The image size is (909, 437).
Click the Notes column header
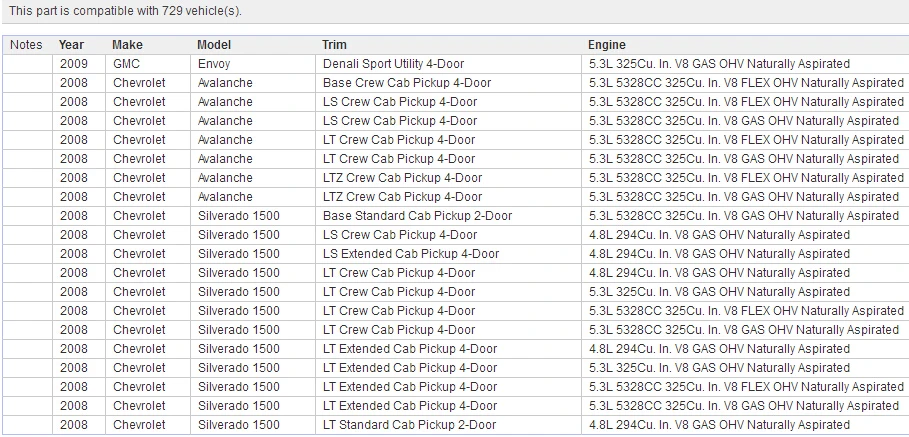pos(26,45)
